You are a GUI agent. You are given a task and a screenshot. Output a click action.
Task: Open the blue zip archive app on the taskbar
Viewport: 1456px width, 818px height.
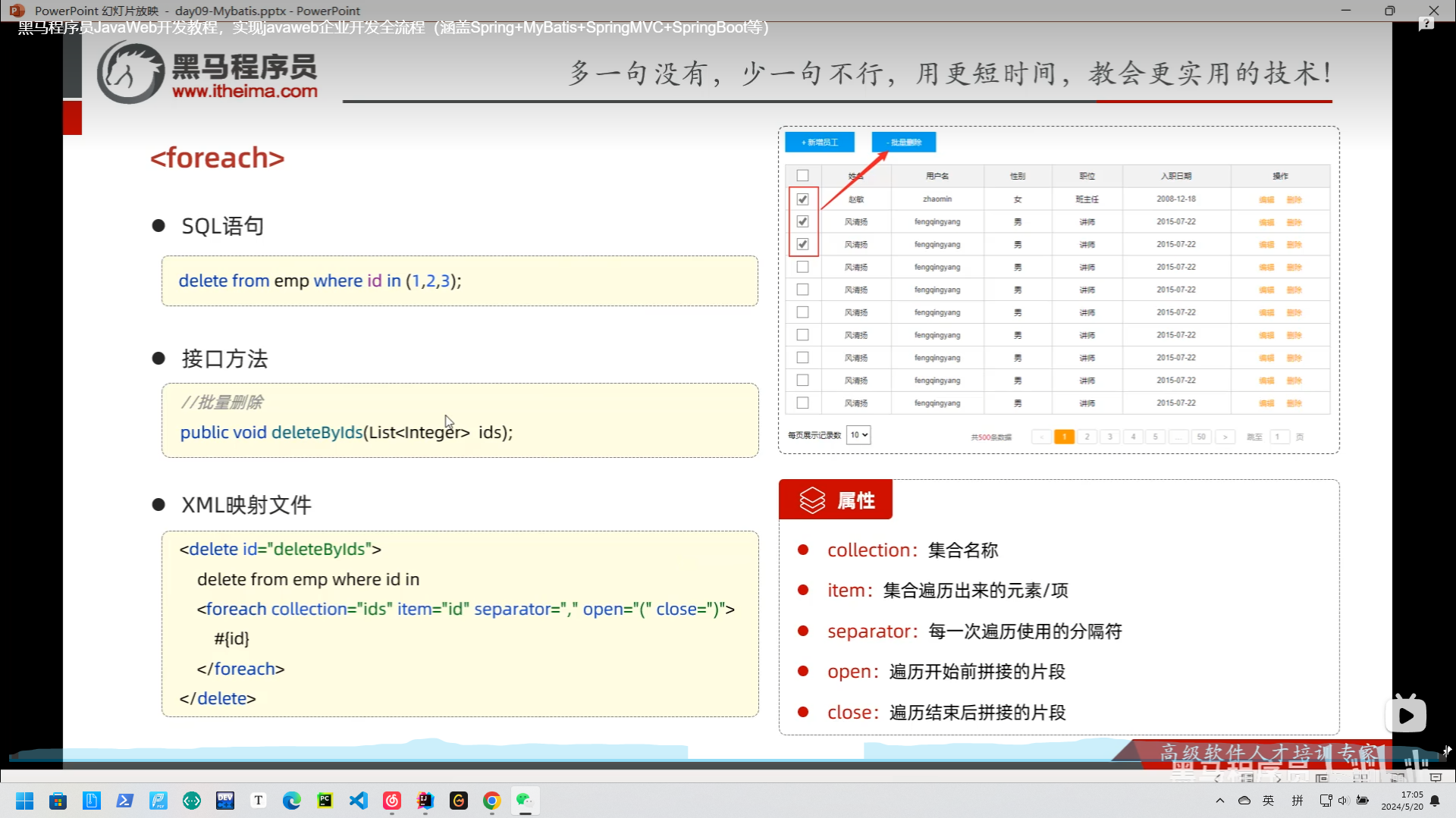pos(92,801)
